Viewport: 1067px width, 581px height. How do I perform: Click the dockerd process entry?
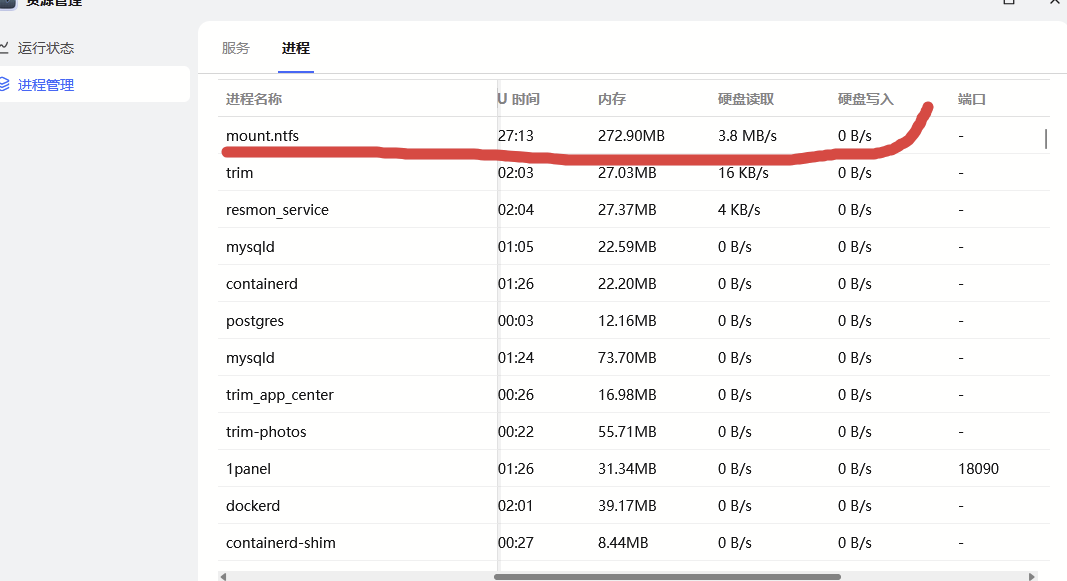pos(253,506)
